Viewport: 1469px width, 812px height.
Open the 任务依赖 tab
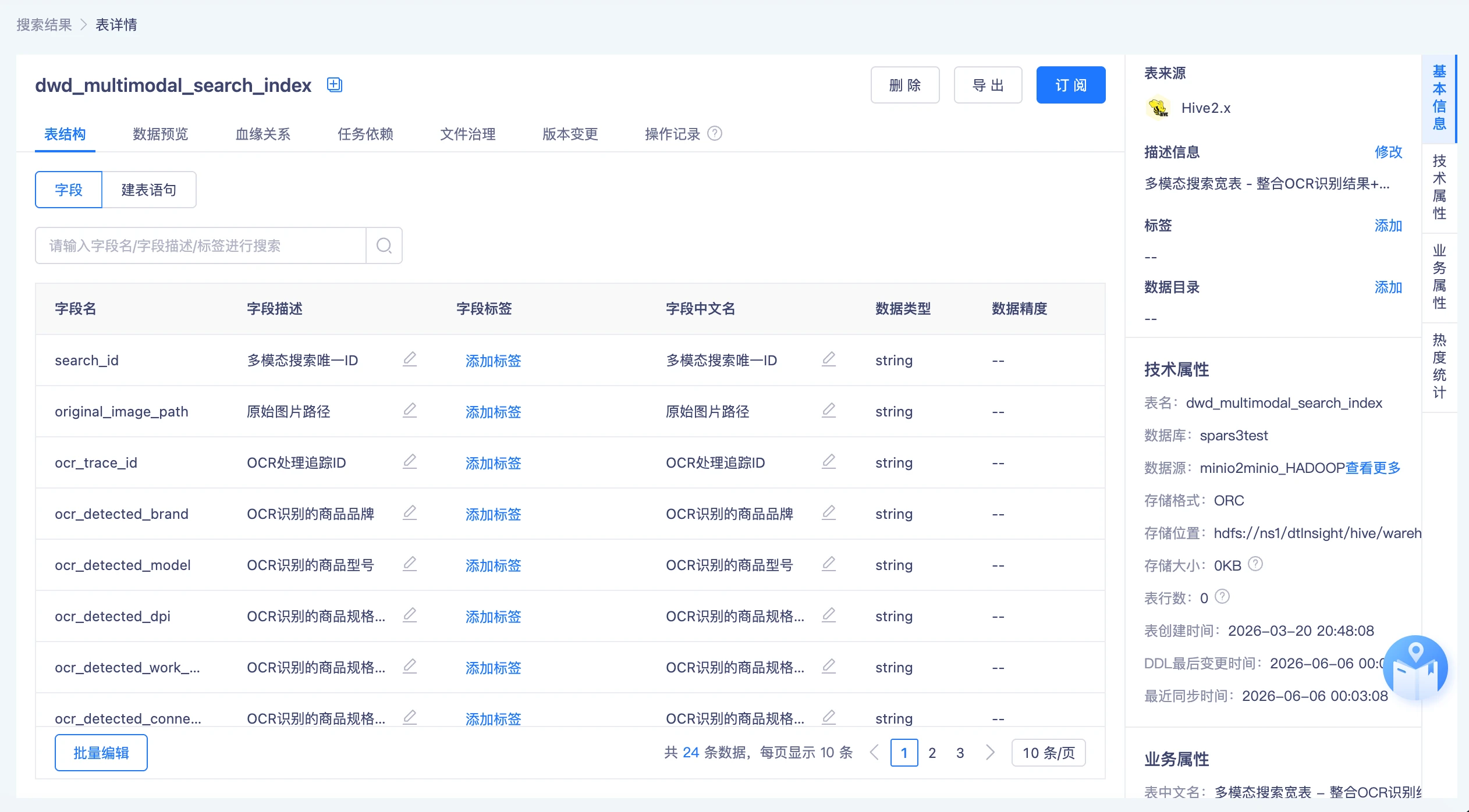(x=366, y=134)
